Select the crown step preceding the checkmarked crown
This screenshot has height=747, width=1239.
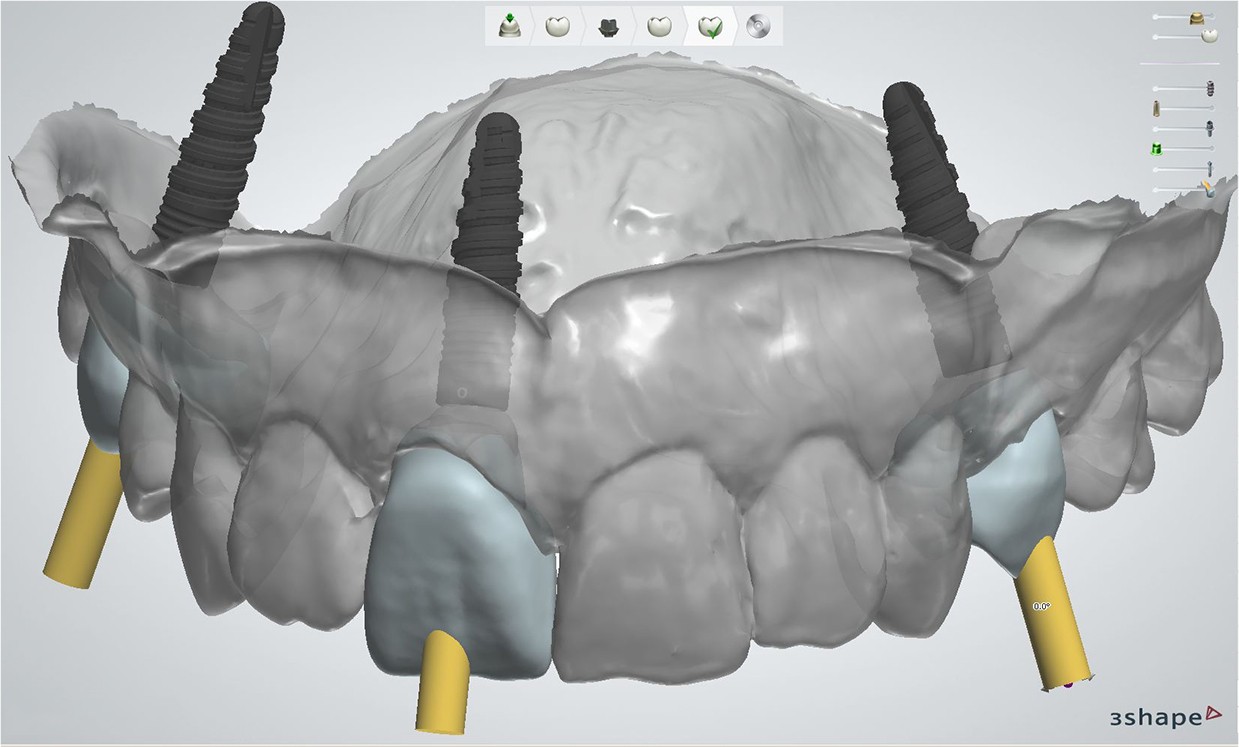pyautogui.click(x=657, y=26)
